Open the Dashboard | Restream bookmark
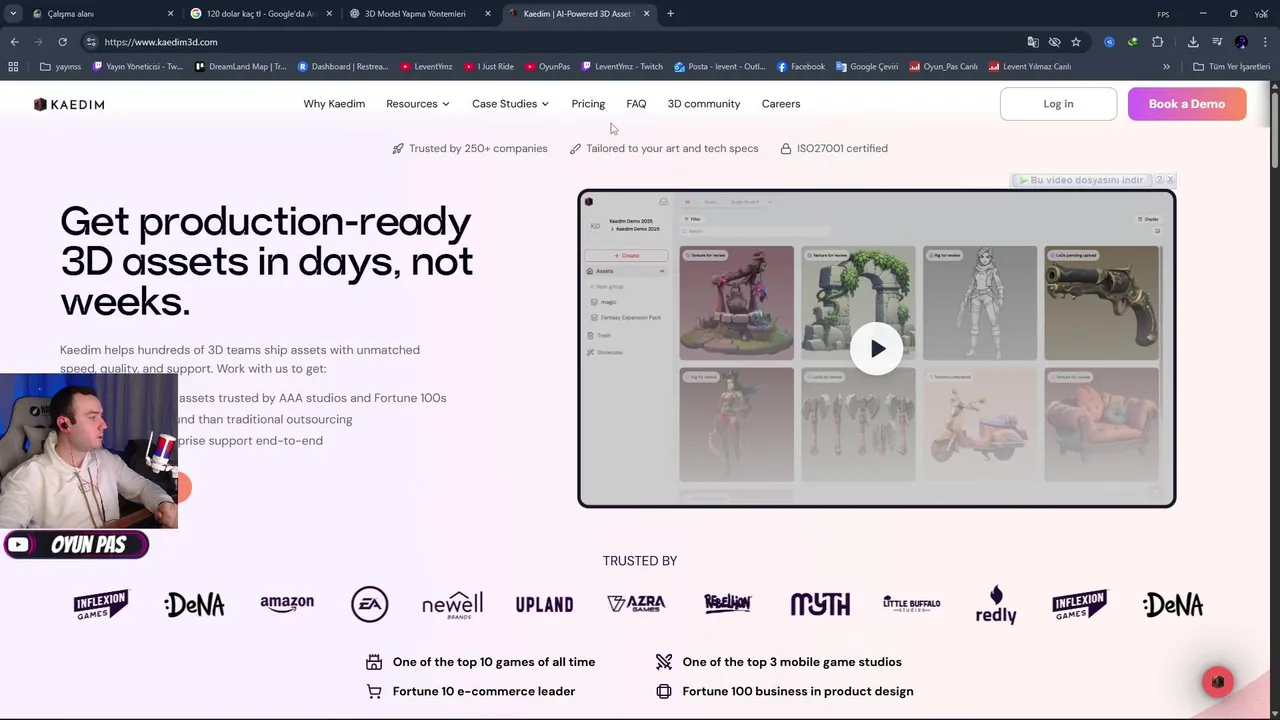This screenshot has height=720, width=1280. [x=343, y=67]
